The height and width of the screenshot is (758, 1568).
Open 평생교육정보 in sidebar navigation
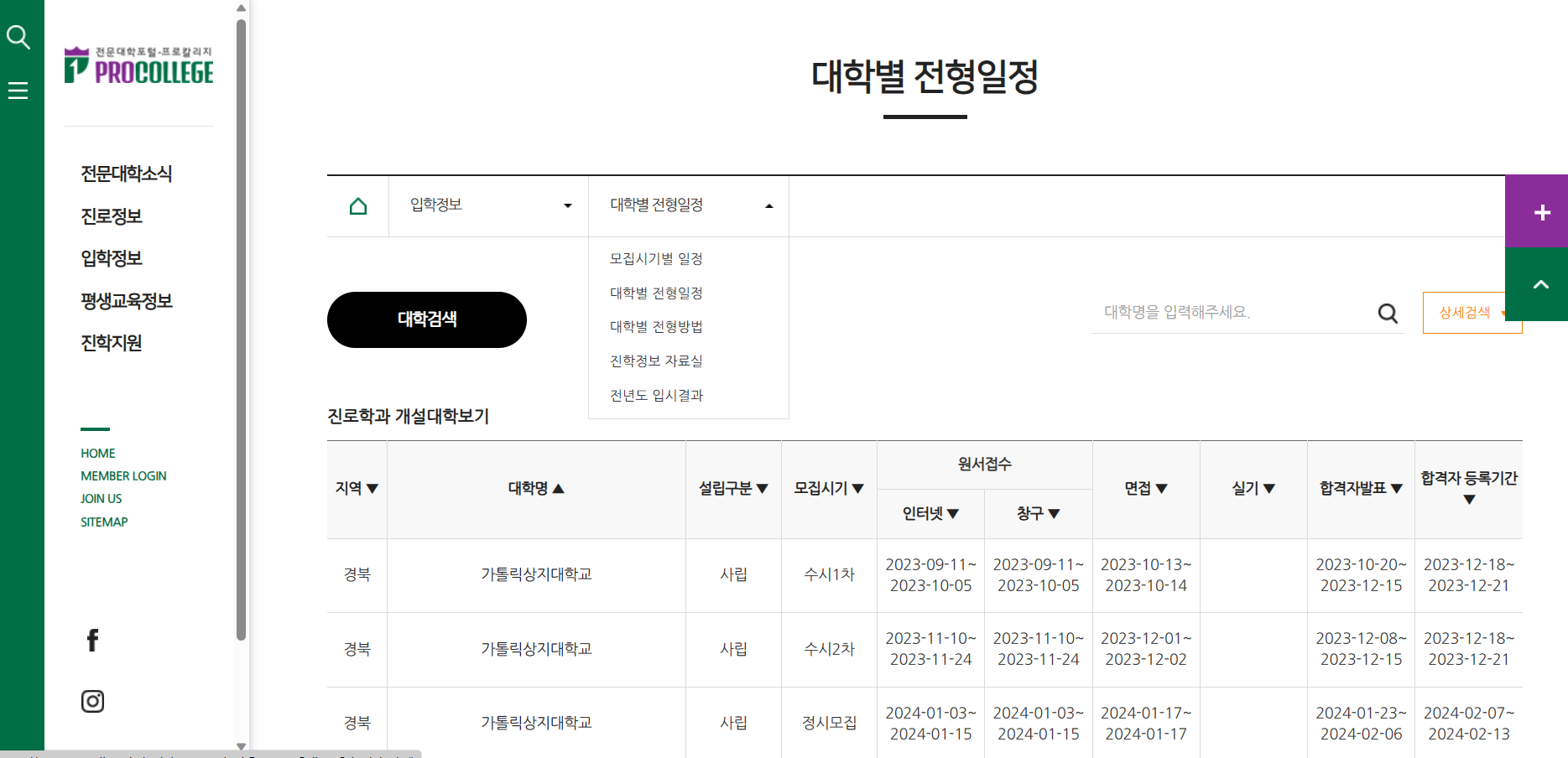pyautogui.click(x=127, y=301)
